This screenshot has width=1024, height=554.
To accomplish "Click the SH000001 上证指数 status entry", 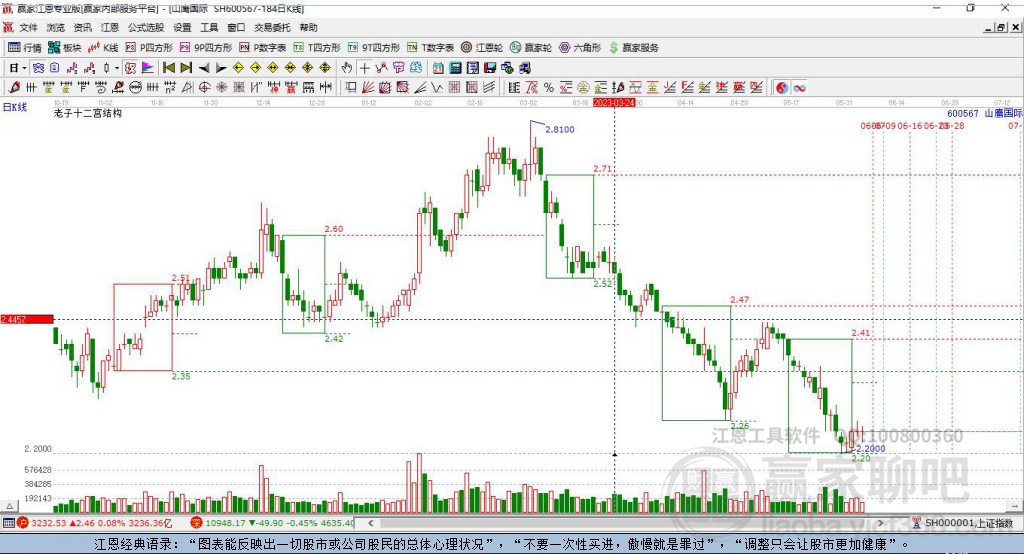I will [x=964, y=523].
